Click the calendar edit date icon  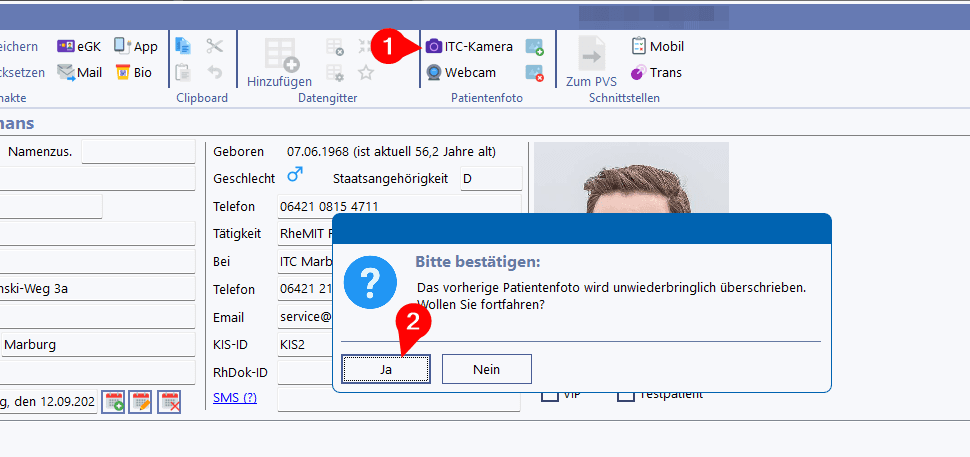[140, 402]
